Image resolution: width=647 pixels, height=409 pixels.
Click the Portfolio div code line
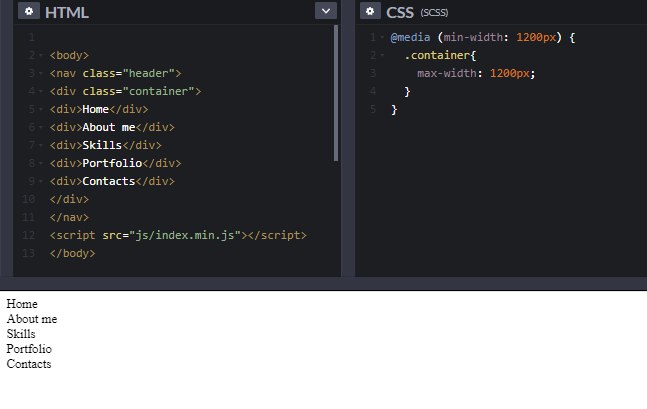point(115,163)
